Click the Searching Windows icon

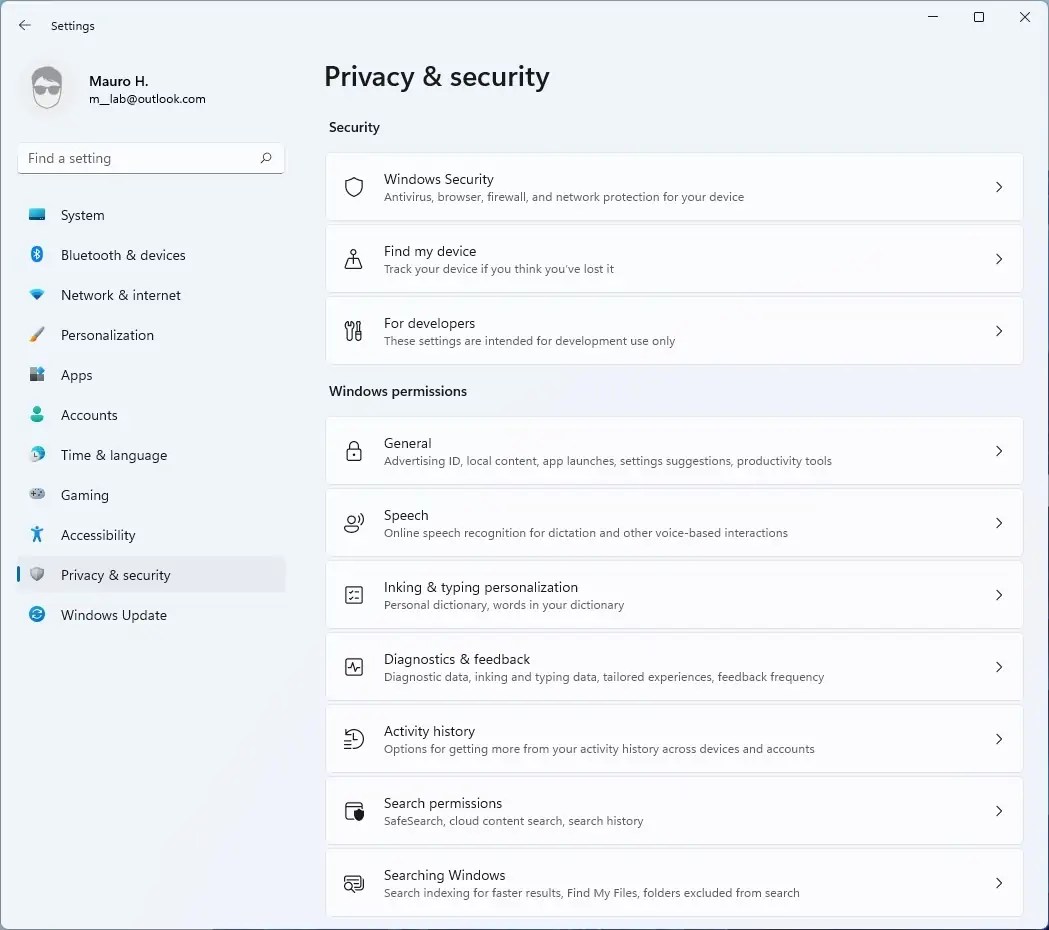click(354, 883)
